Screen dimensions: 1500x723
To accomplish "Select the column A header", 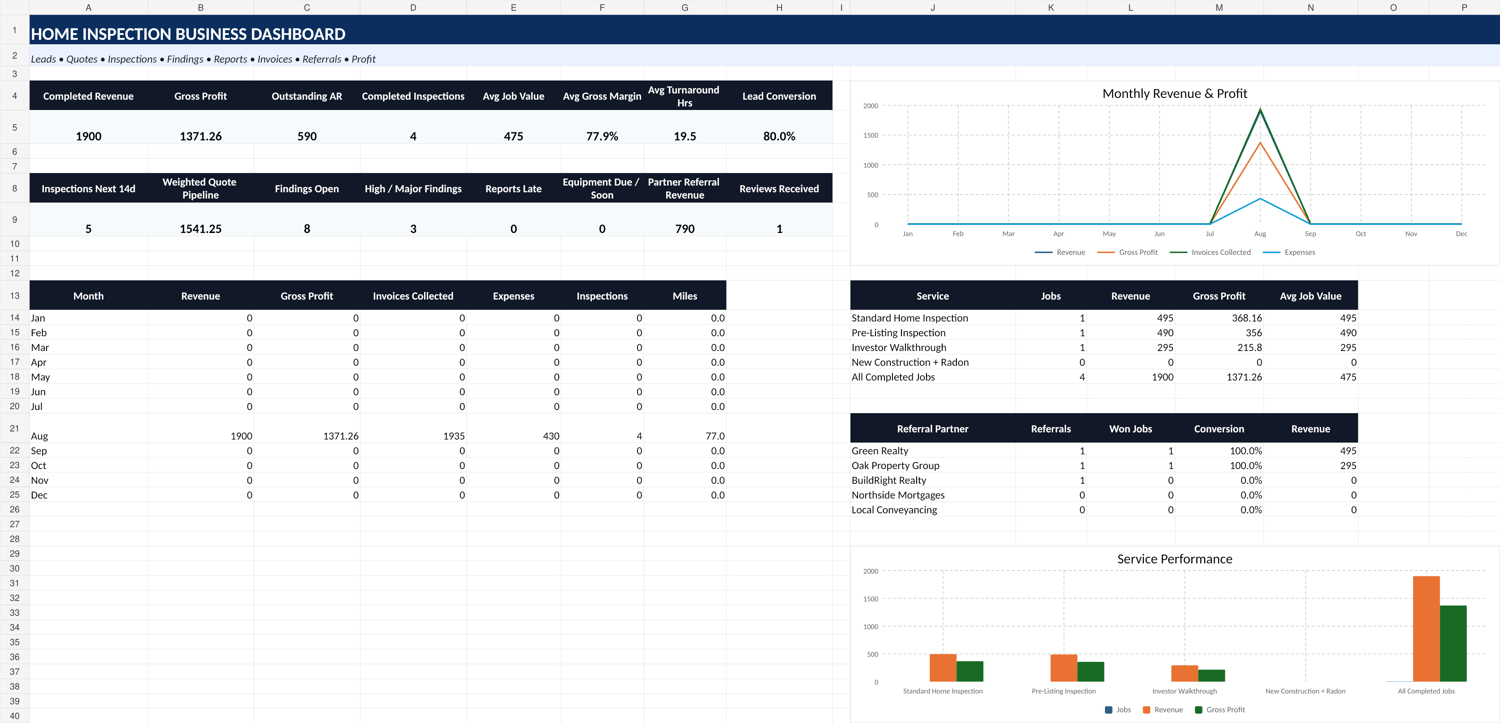I will (88, 7).
